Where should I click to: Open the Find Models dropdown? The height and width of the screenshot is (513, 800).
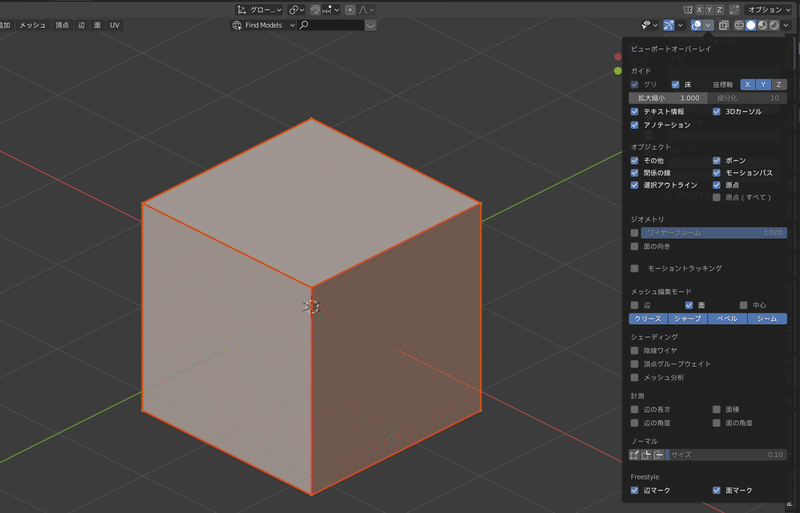(263, 25)
